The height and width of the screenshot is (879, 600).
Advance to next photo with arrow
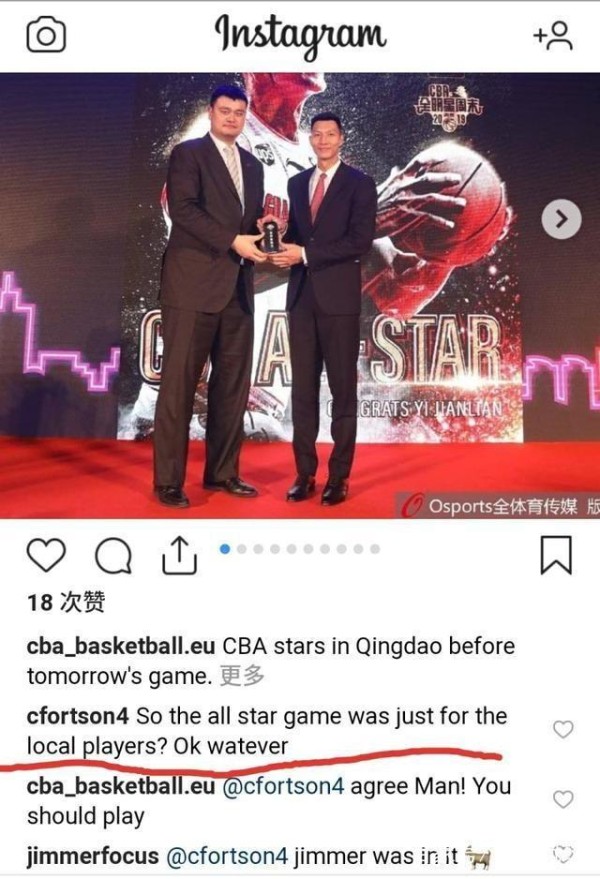click(561, 219)
